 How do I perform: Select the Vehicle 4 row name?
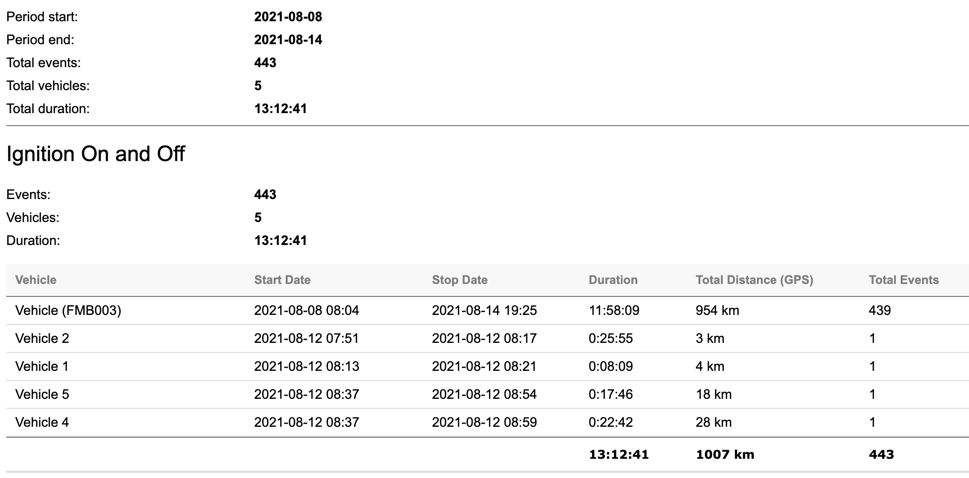click(42, 423)
